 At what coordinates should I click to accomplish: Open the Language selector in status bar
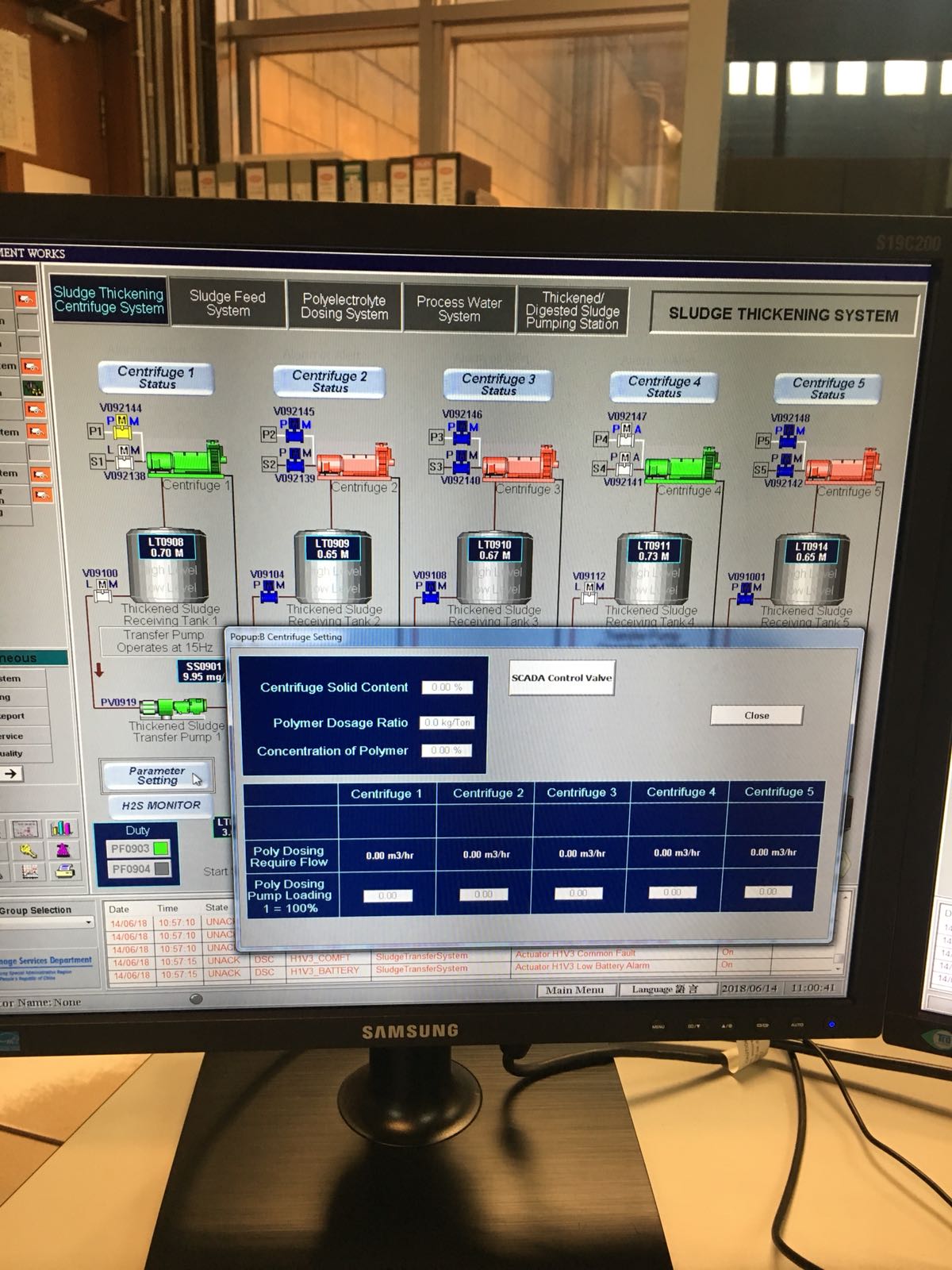pos(665,989)
